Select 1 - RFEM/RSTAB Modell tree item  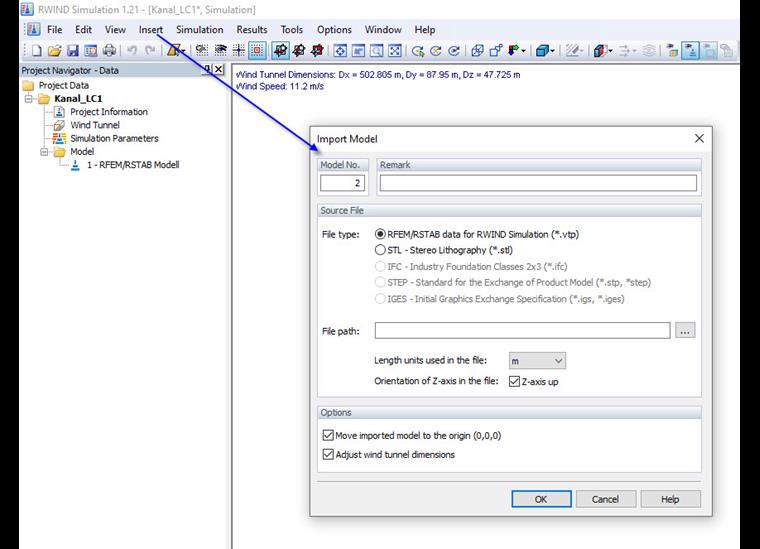tap(133, 165)
